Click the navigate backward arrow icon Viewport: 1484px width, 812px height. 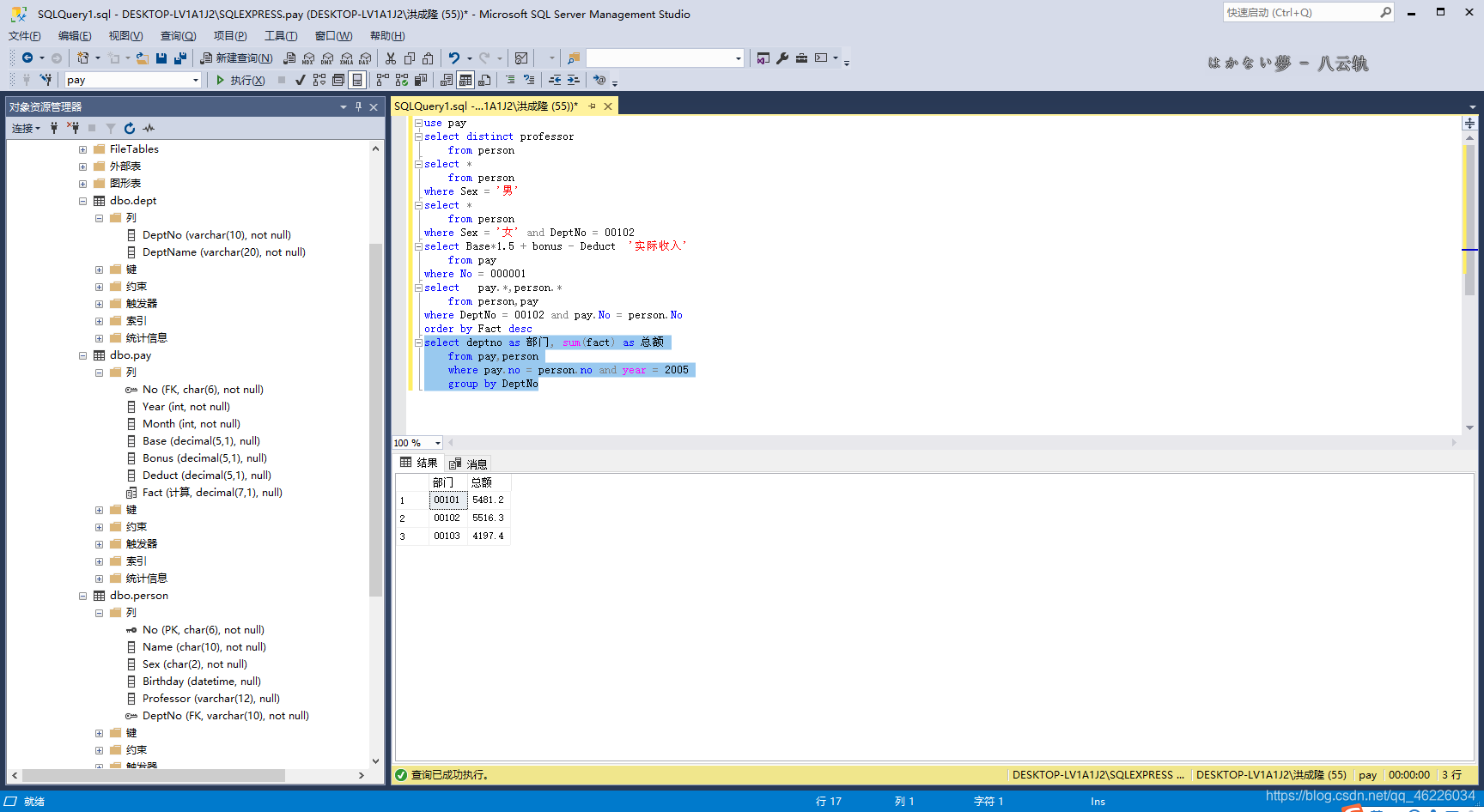(27, 58)
